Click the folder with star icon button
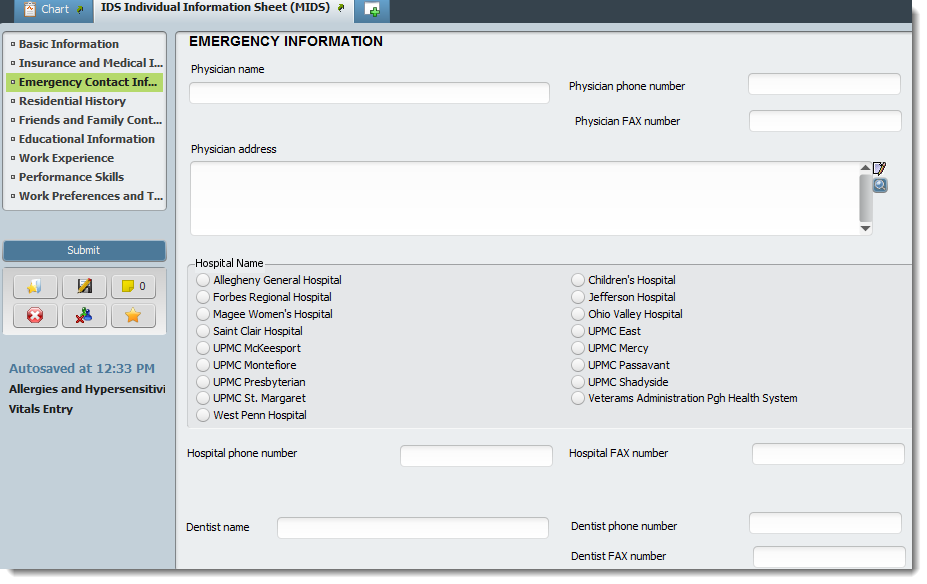Screen dimensions: 927x584 pos(35,287)
